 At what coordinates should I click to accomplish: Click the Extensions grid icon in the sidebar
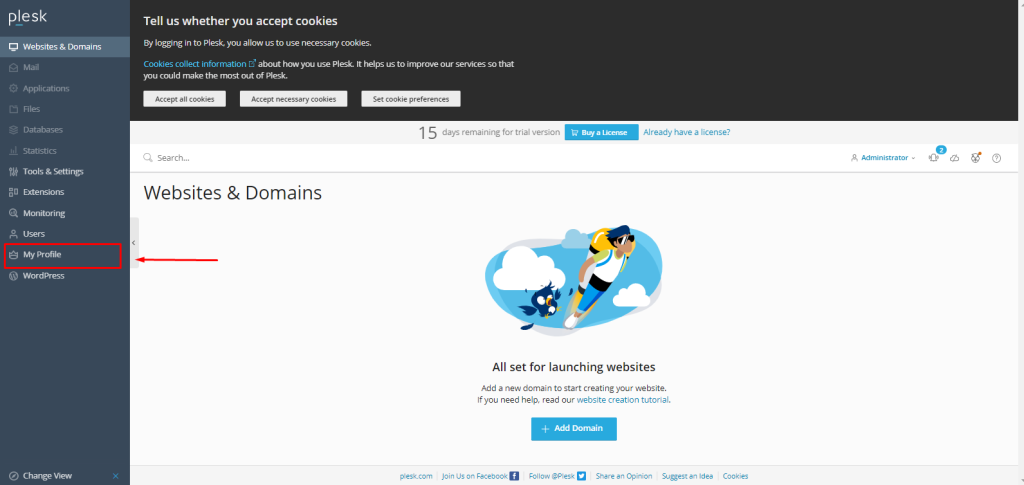(x=13, y=193)
